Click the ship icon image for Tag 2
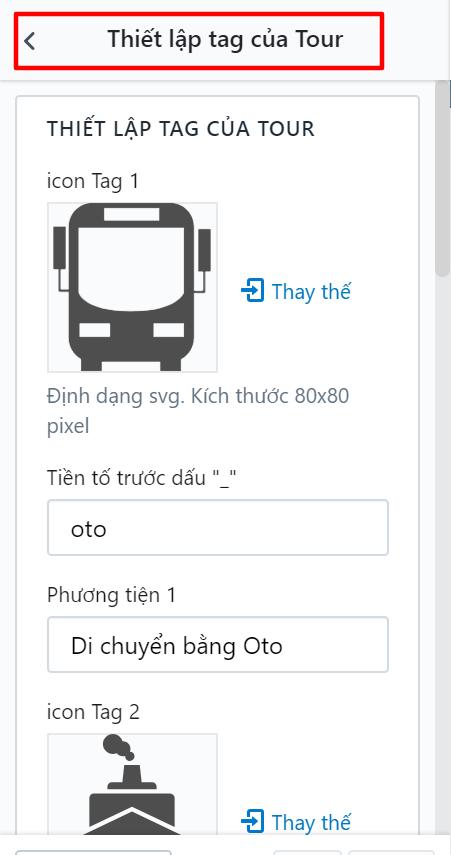This screenshot has width=451, height=855. click(x=133, y=784)
